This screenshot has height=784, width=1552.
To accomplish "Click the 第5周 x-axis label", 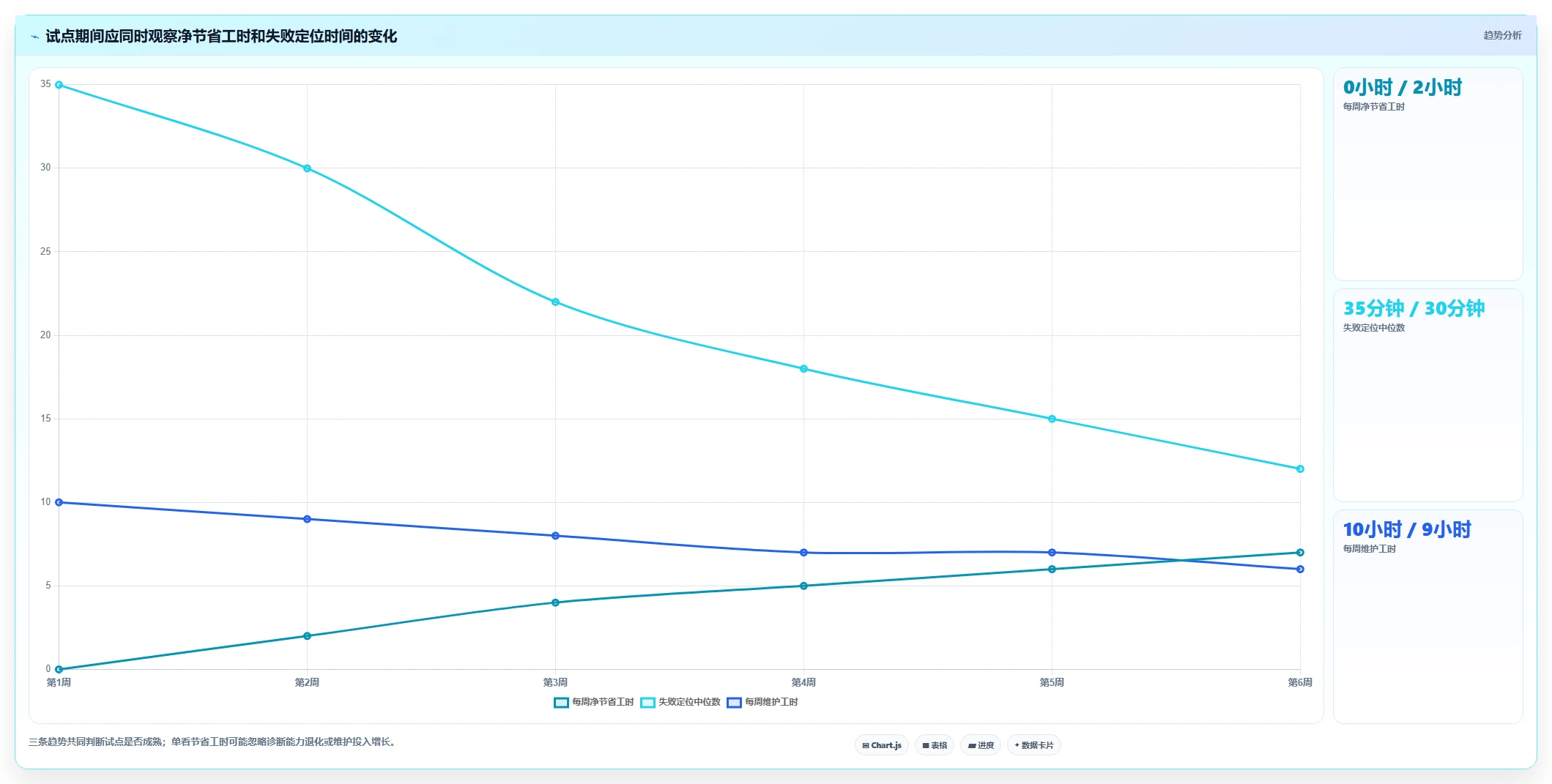I will coord(1052,682).
